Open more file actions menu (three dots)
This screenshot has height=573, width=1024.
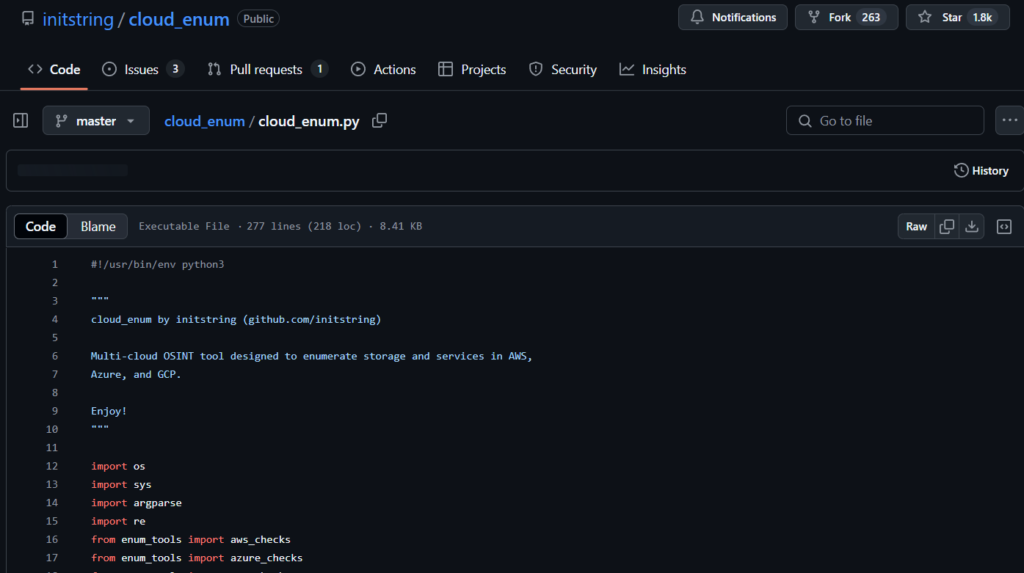pos(1010,121)
